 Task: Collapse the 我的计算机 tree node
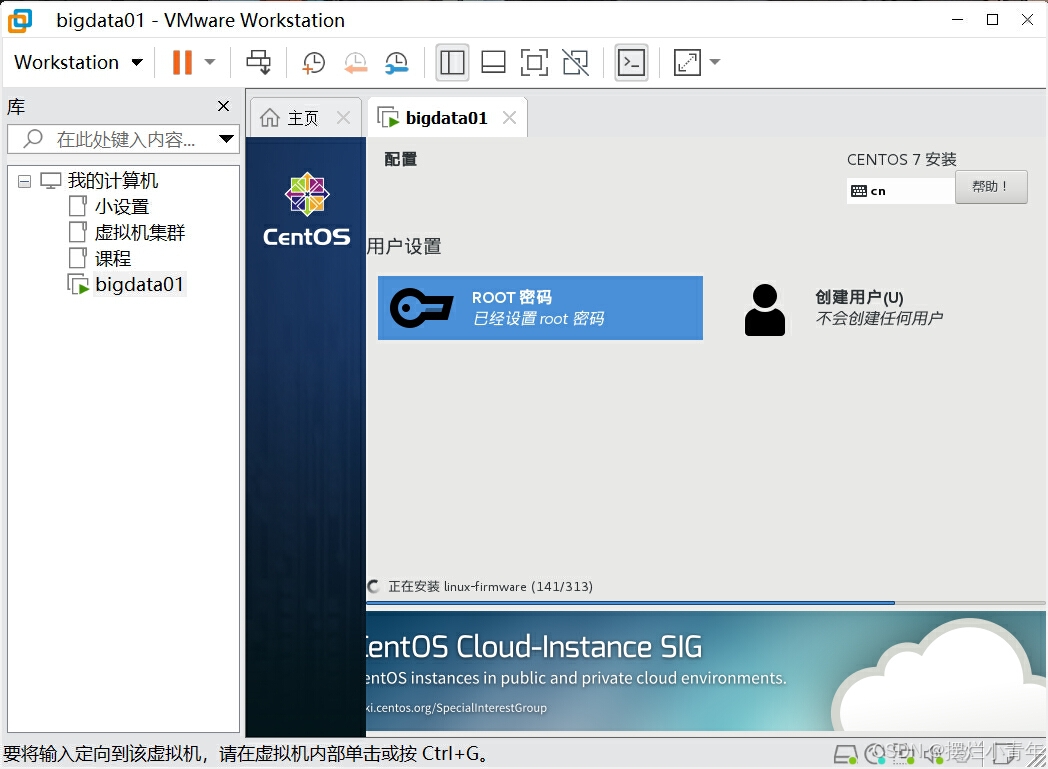tap(24, 181)
